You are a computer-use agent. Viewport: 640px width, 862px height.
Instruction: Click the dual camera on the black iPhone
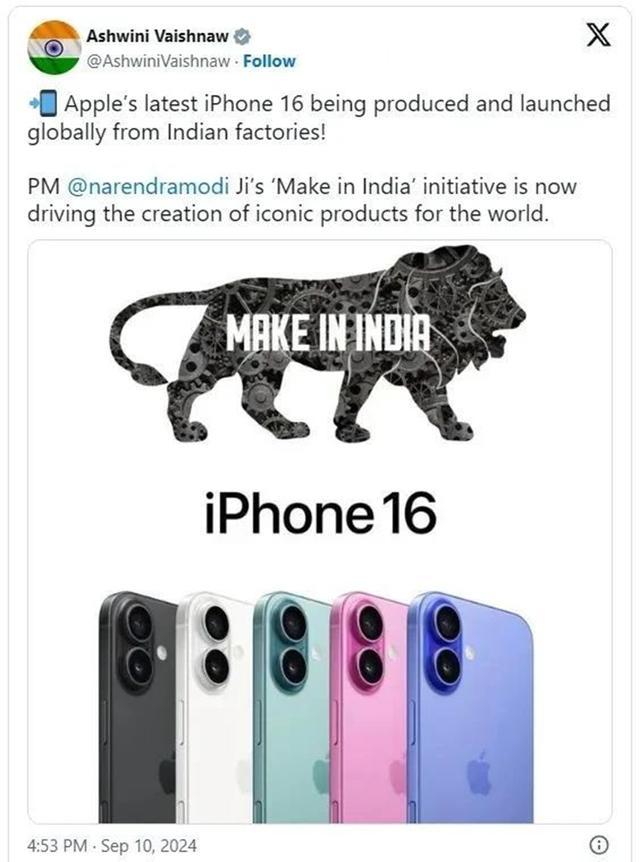(137, 645)
